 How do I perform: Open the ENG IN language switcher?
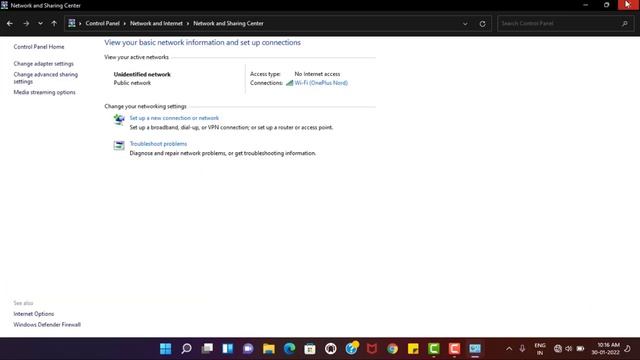click(540, 349)
